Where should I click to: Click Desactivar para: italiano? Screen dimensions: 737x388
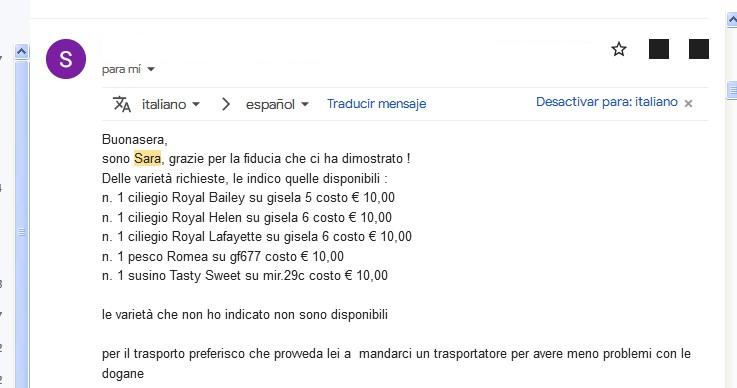(x=607, y=102)
